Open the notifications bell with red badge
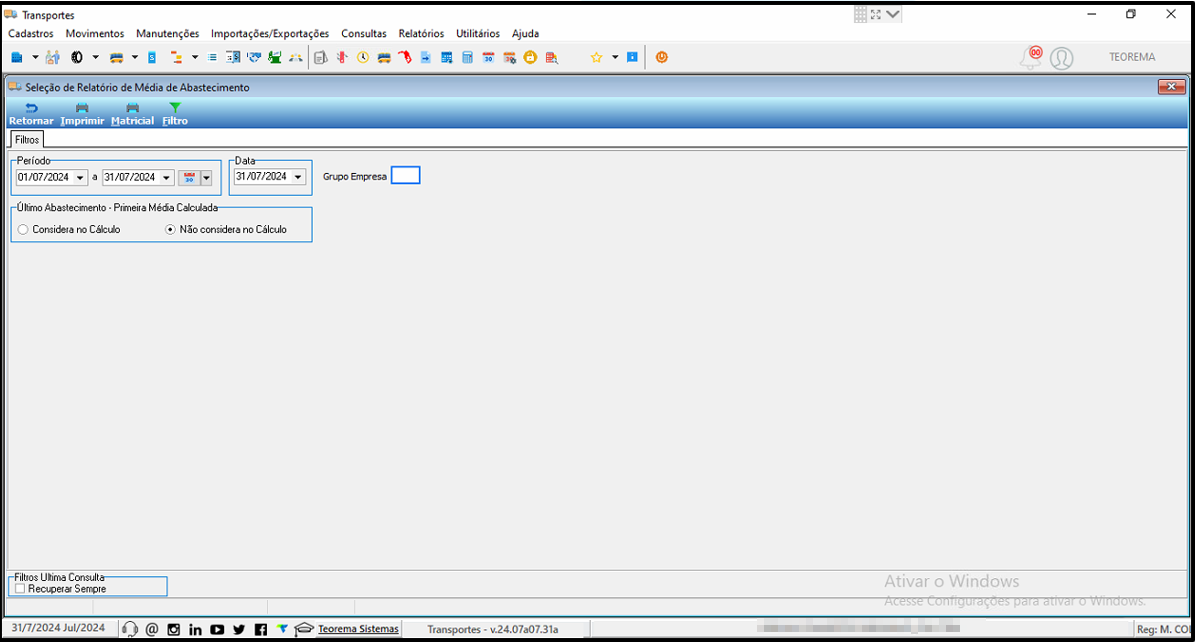Screen dimensions: 1195x642 pyautogui.click(x=1031, y=57)
